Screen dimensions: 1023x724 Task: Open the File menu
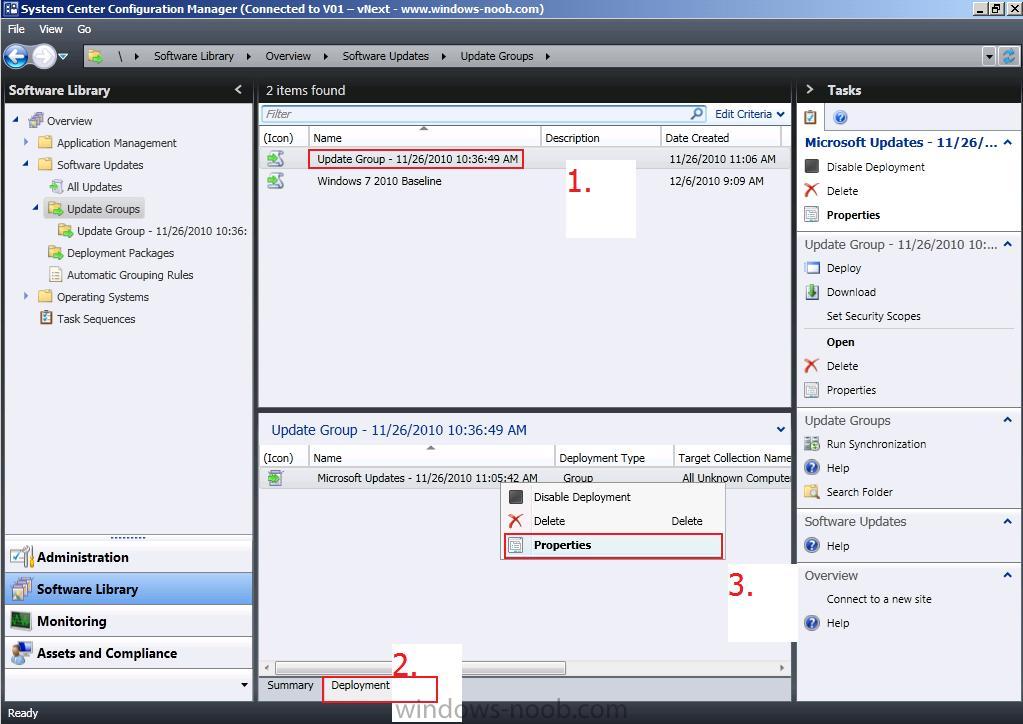click(16, 29)
